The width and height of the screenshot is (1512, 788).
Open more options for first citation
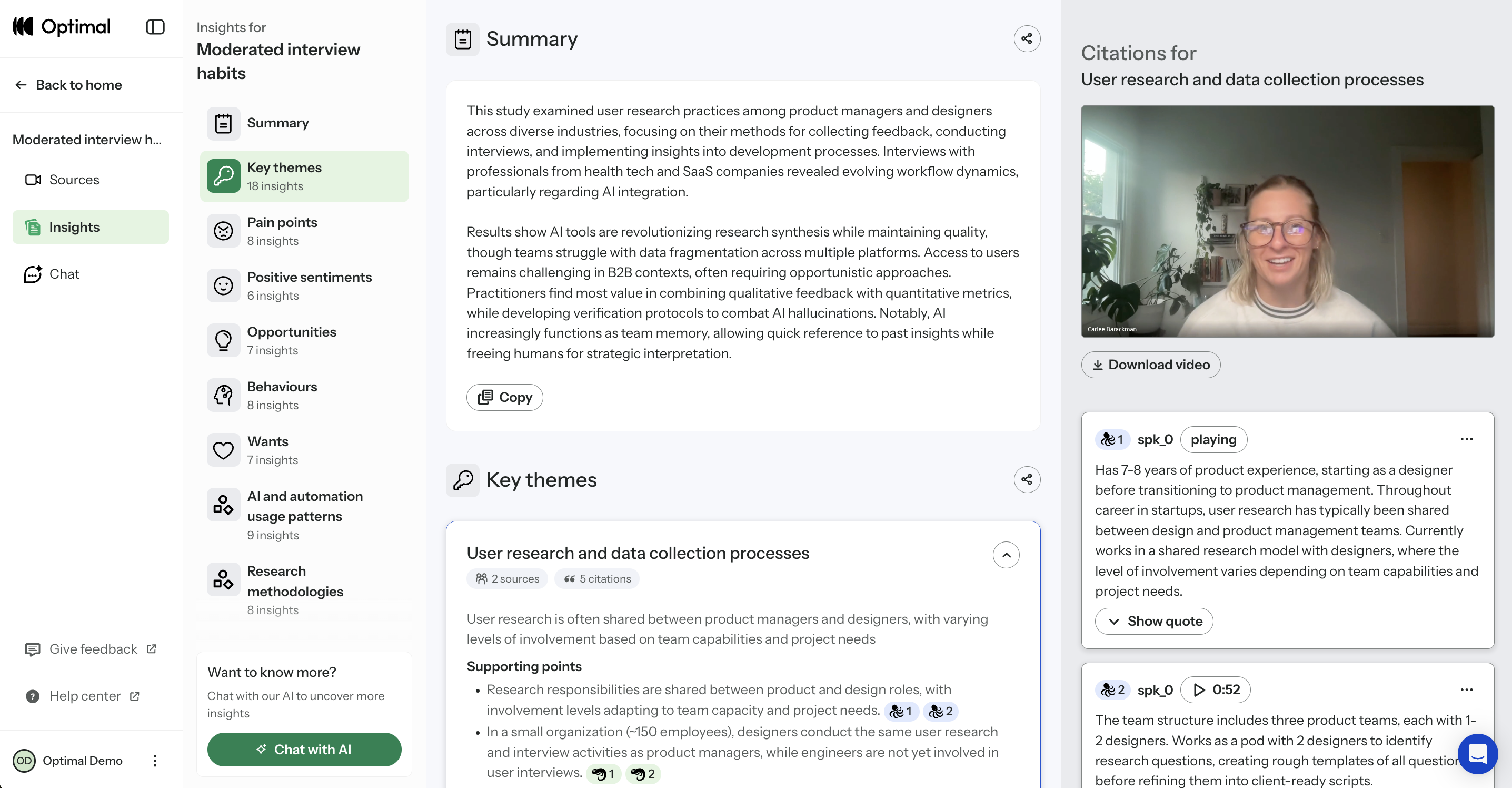click(1466, 439)
